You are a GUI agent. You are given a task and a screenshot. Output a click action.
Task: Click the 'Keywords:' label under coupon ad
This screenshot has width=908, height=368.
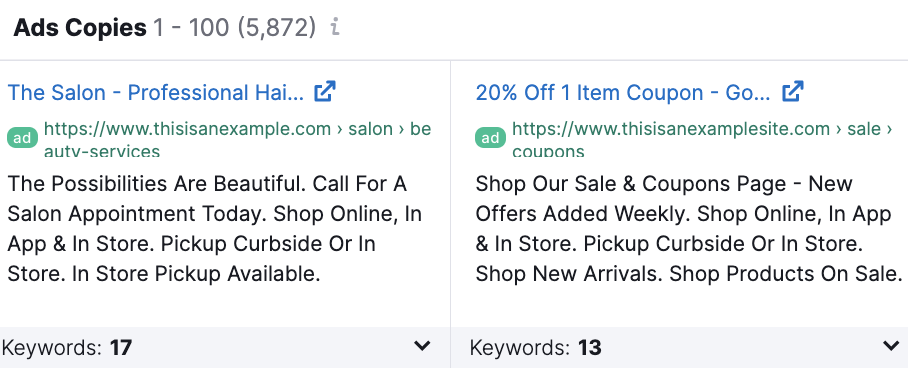[519, 348]
